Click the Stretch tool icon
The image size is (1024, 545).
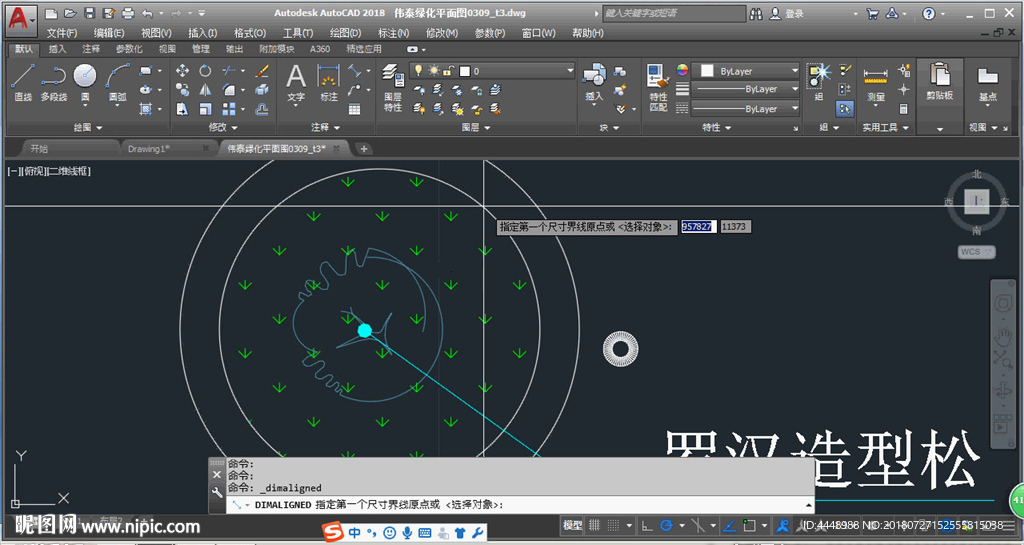[182, 109]
